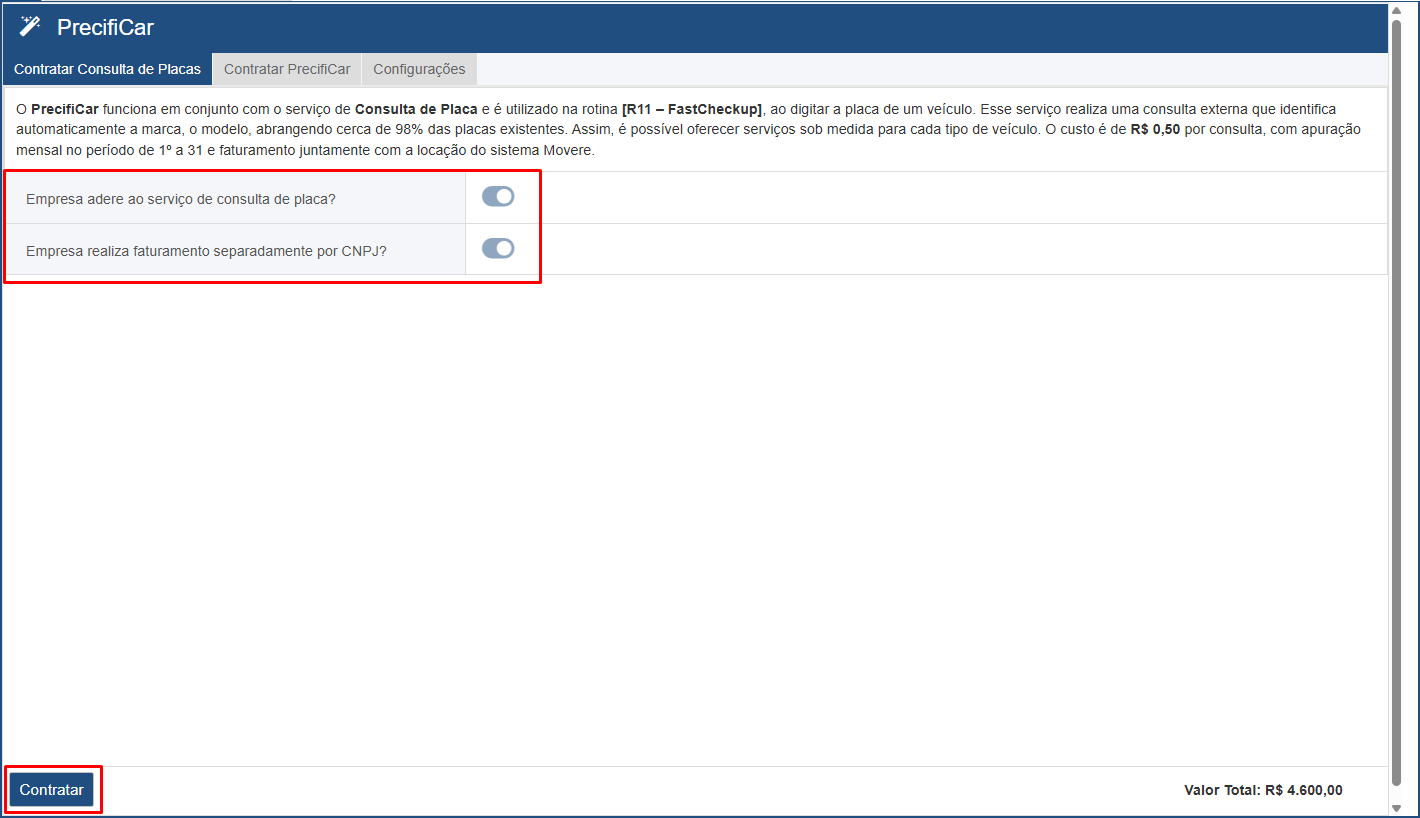Click the bold '[R11 – FastCheckup]' text
The width and height of the screenshot is (1420, 818).
(x=692, y=109)
